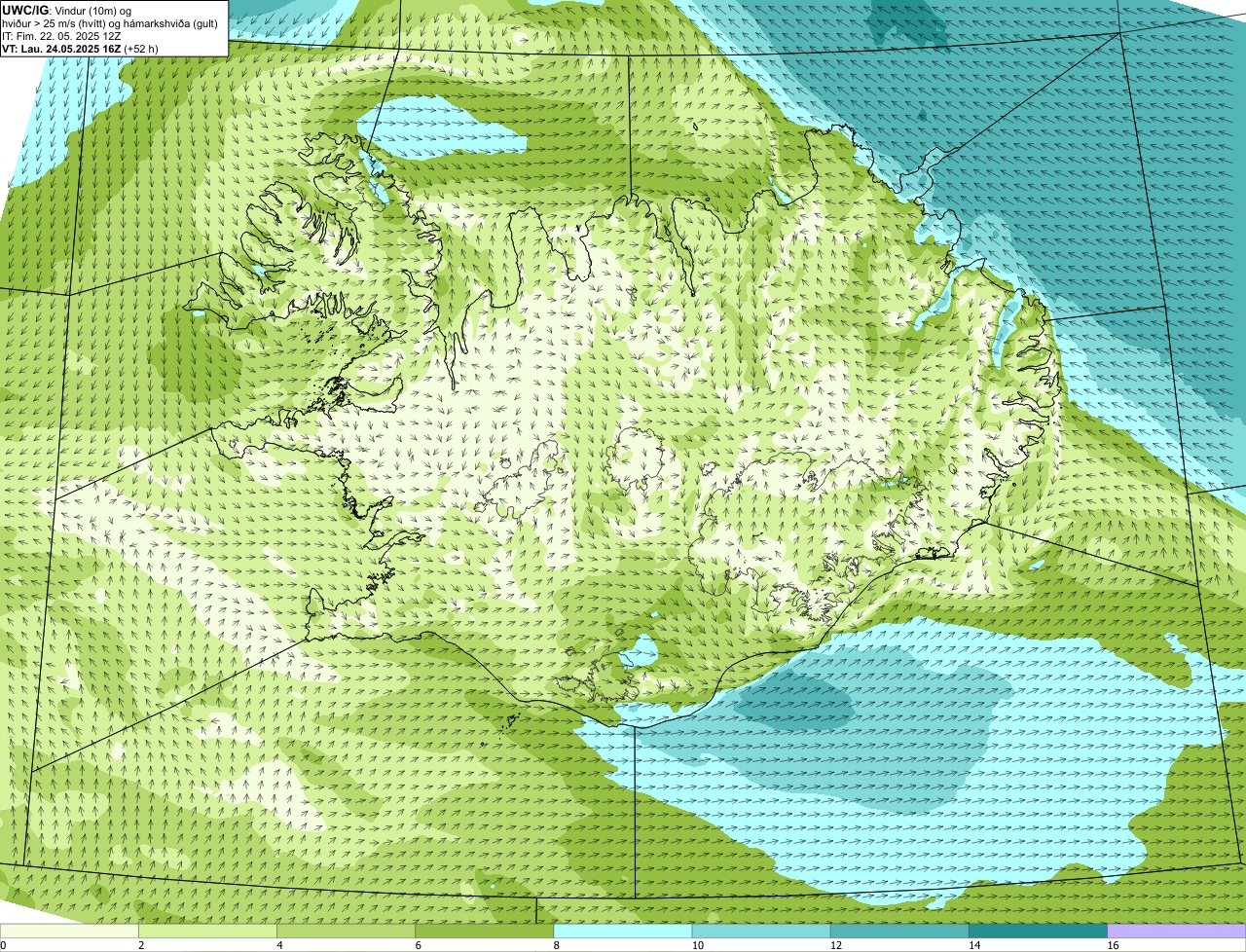Click the '10' scale label
The image size is (1246, 952).
(697, 945)
